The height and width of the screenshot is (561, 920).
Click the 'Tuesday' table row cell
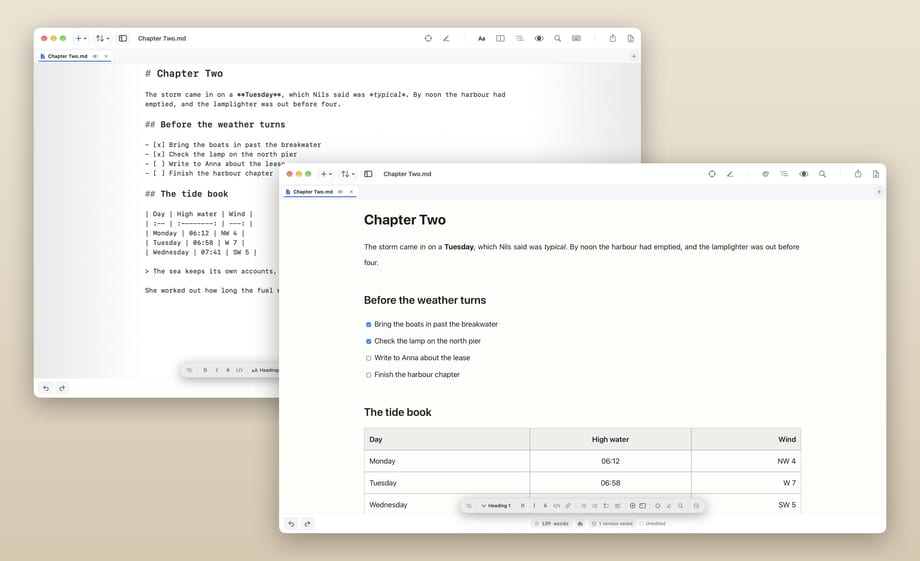447,483
